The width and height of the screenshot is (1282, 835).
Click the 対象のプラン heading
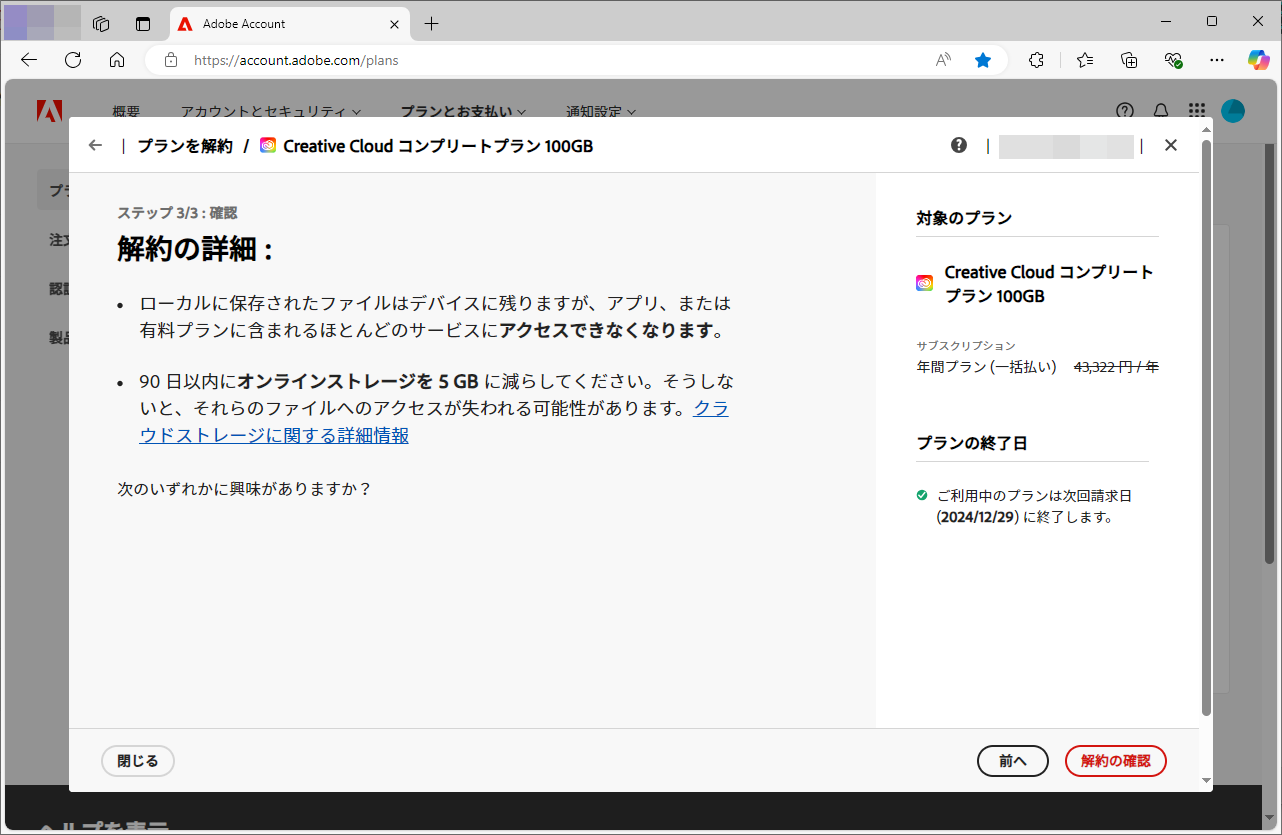click(x=964, y=218)
